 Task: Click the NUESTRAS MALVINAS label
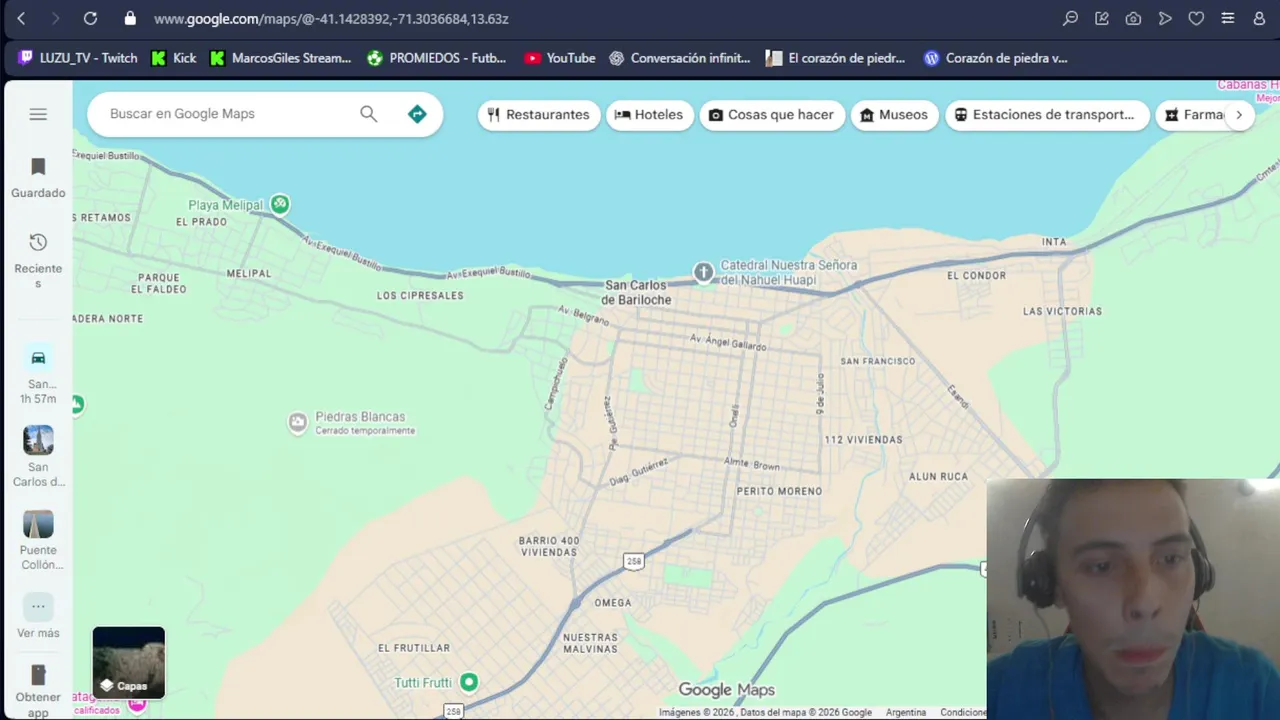click(590, 643)
